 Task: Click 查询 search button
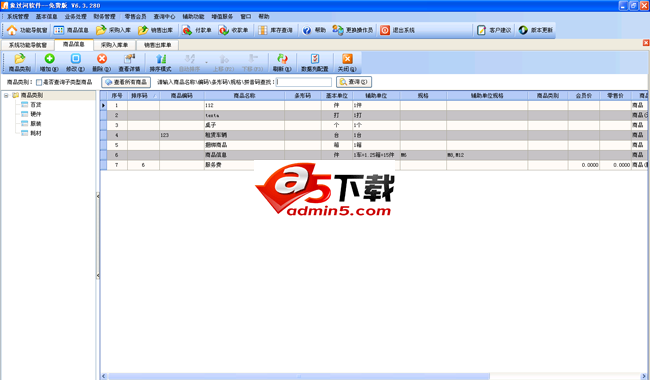click(354, 82)
